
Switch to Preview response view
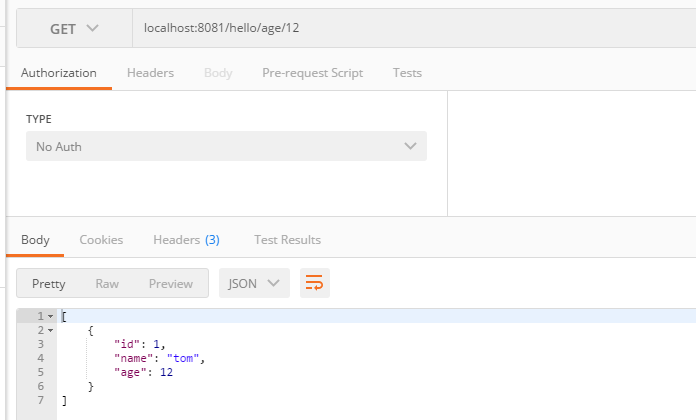point(170,284)
